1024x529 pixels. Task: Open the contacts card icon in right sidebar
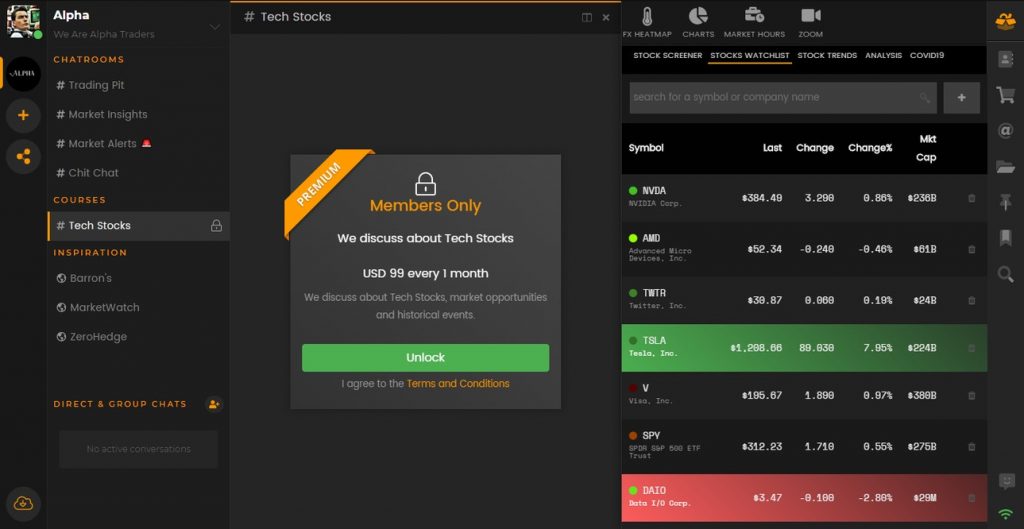pyautogui.click(x=1005, y=59)
